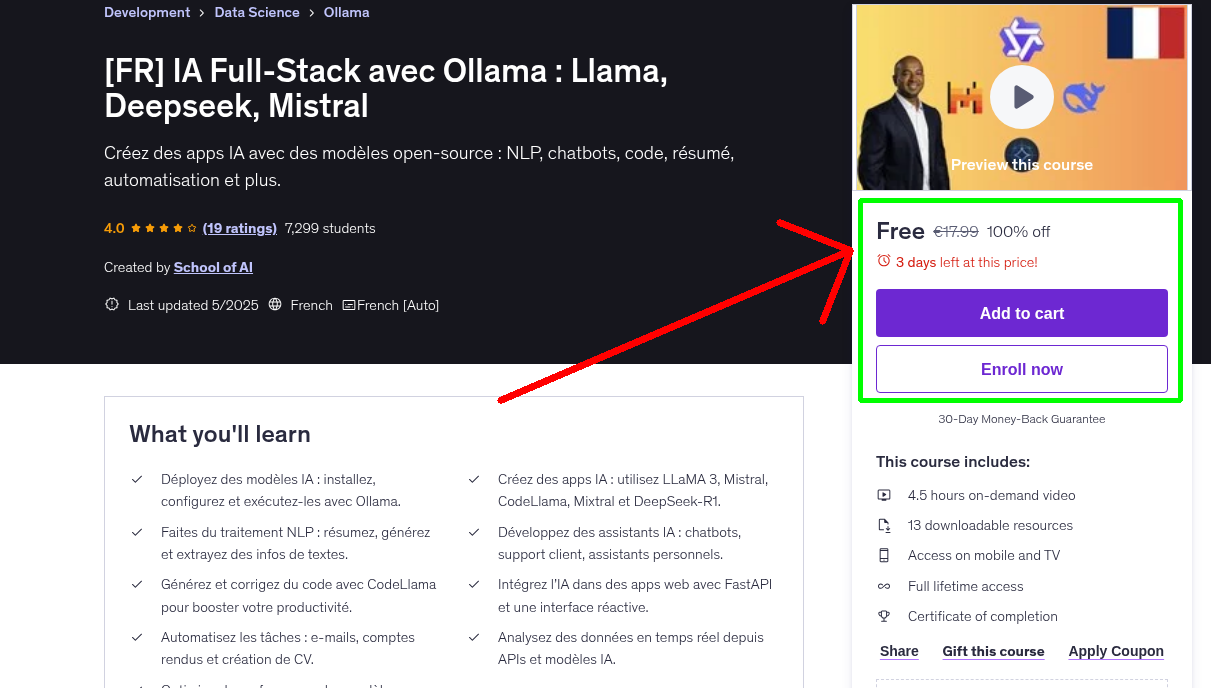
Task: Click the downloadable resources icon
Action: pos(884,525)
